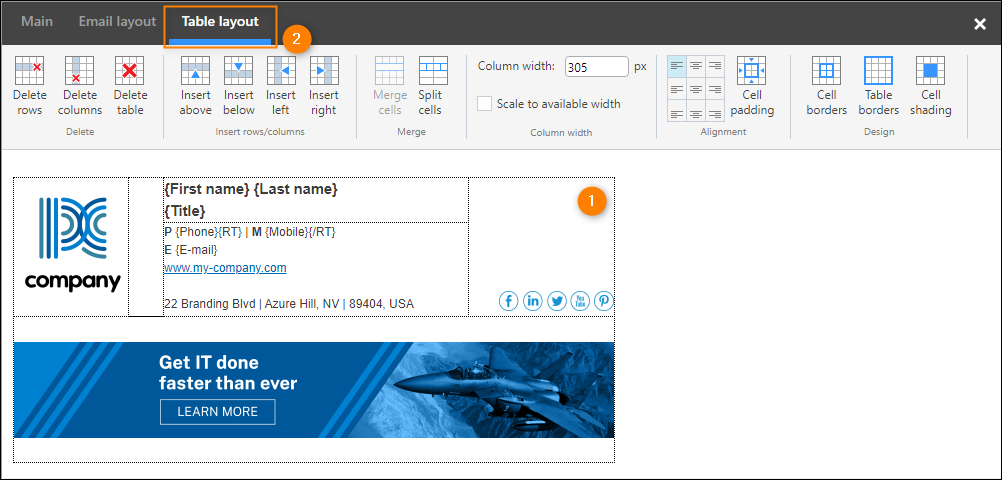Click the Facebook icon in the signature
This screenshot has height=480, width=1002.
pyautogui.click(x=509, y=301)
